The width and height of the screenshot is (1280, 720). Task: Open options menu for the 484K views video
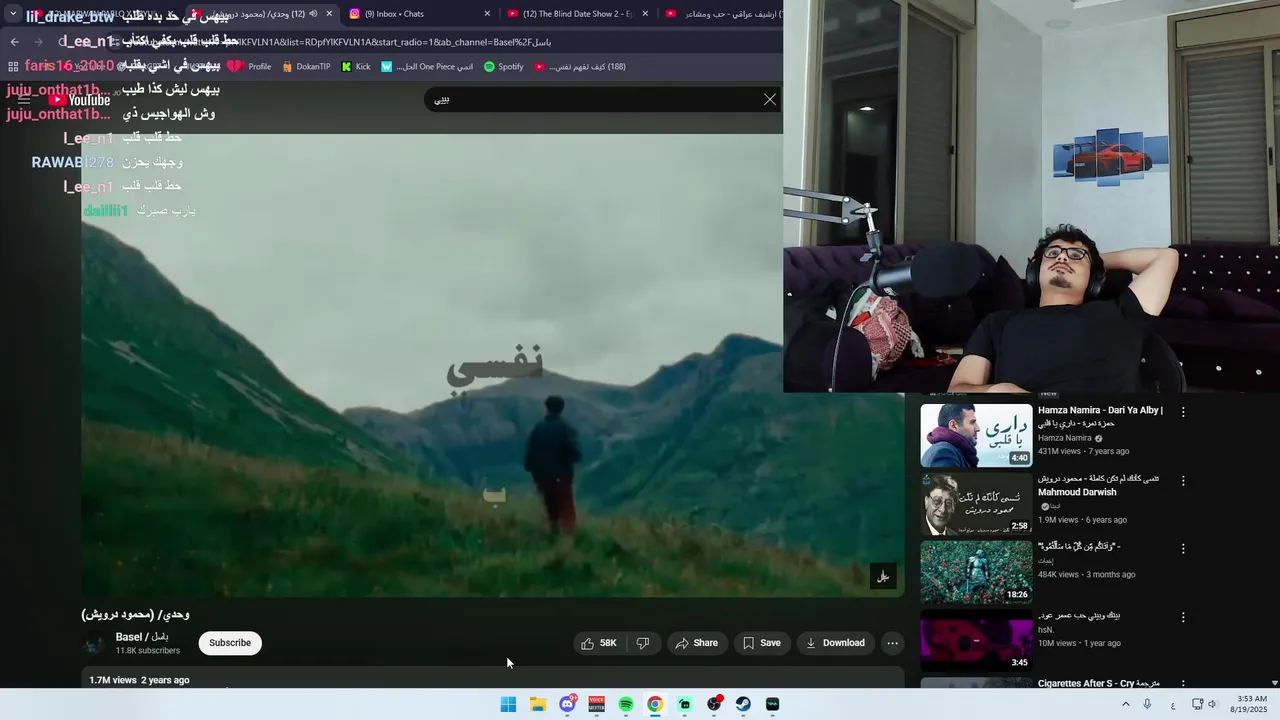click(1183, 549)
